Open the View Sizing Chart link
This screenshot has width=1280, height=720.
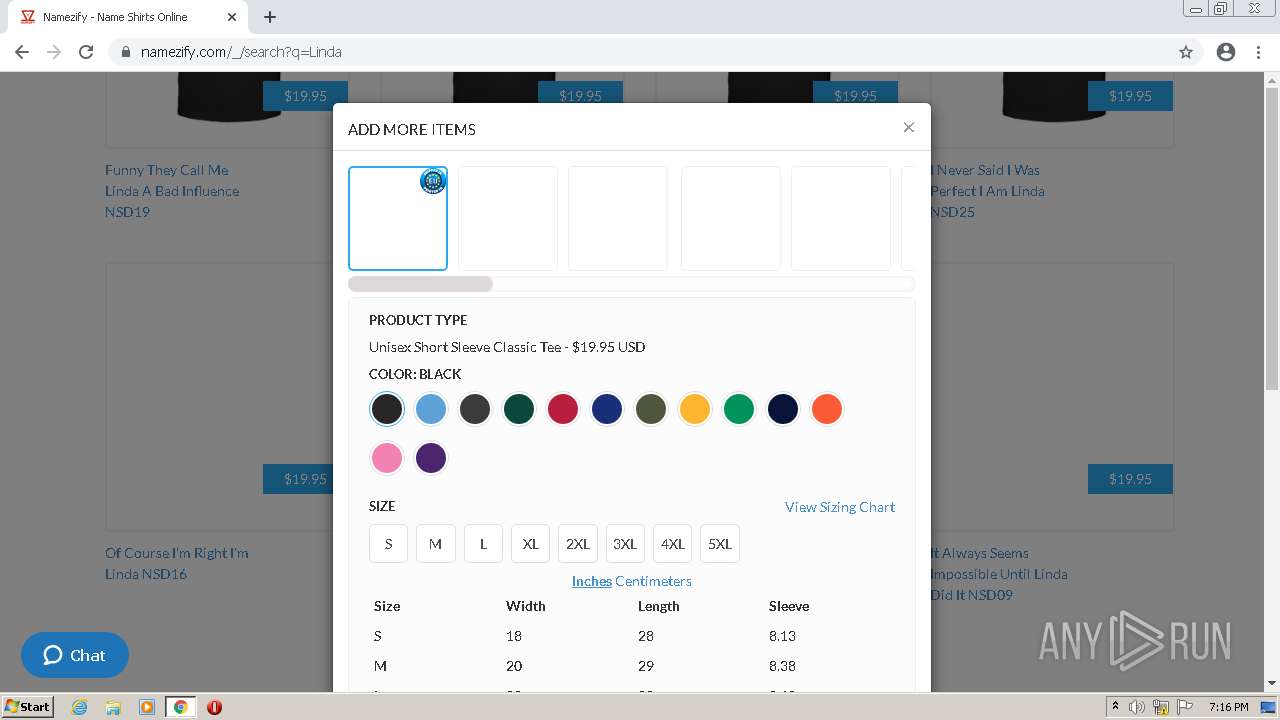click(840, 507)
